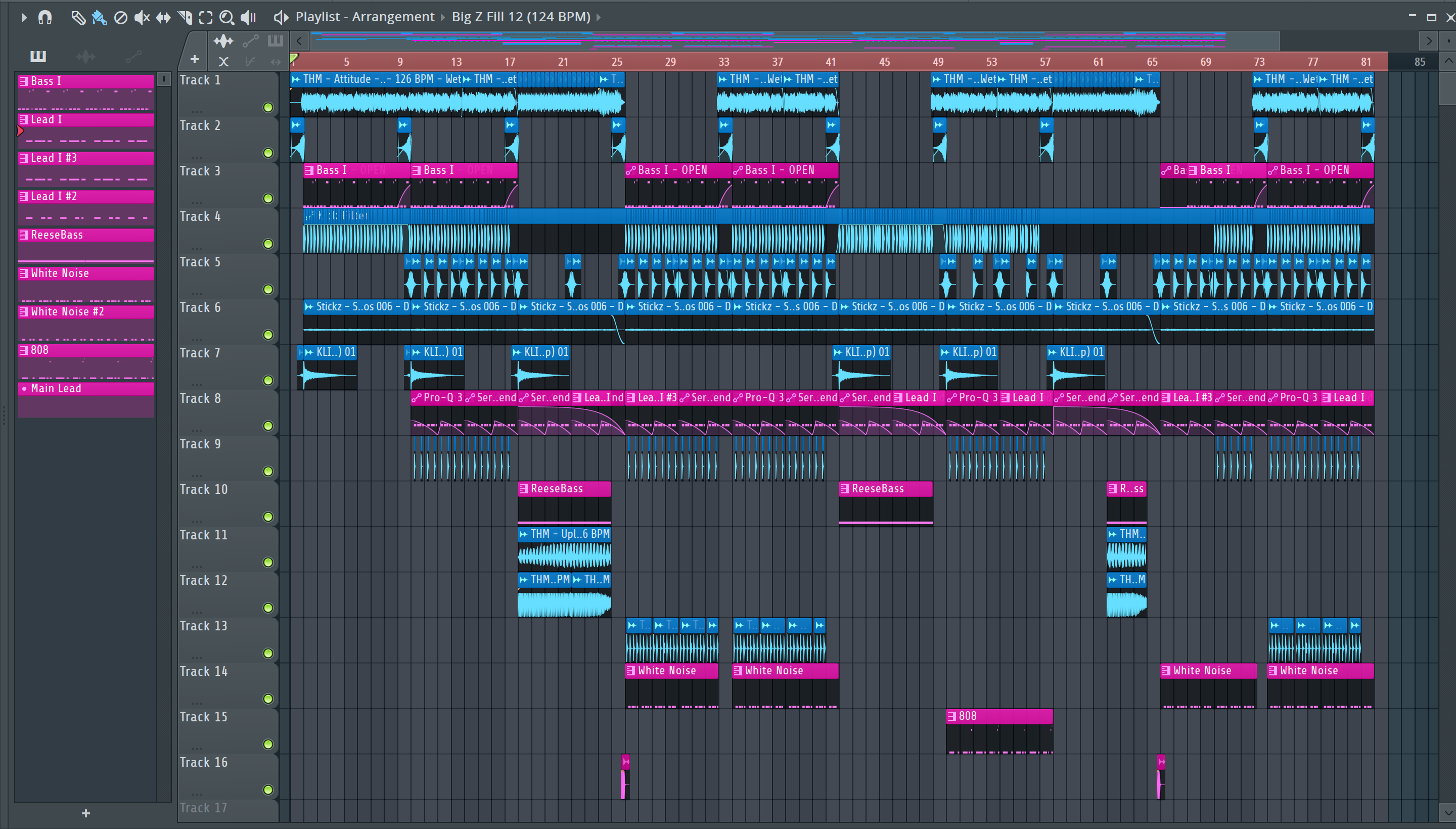1456x829 pixels.
Task: Select the Delete tool
Action: point(121,17)
